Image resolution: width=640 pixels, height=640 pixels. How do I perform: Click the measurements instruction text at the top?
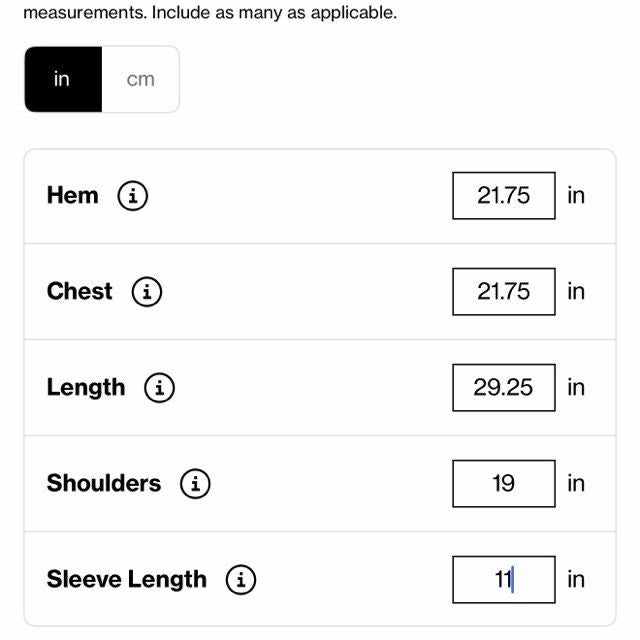pyautogui.click(x=210, y=14)
